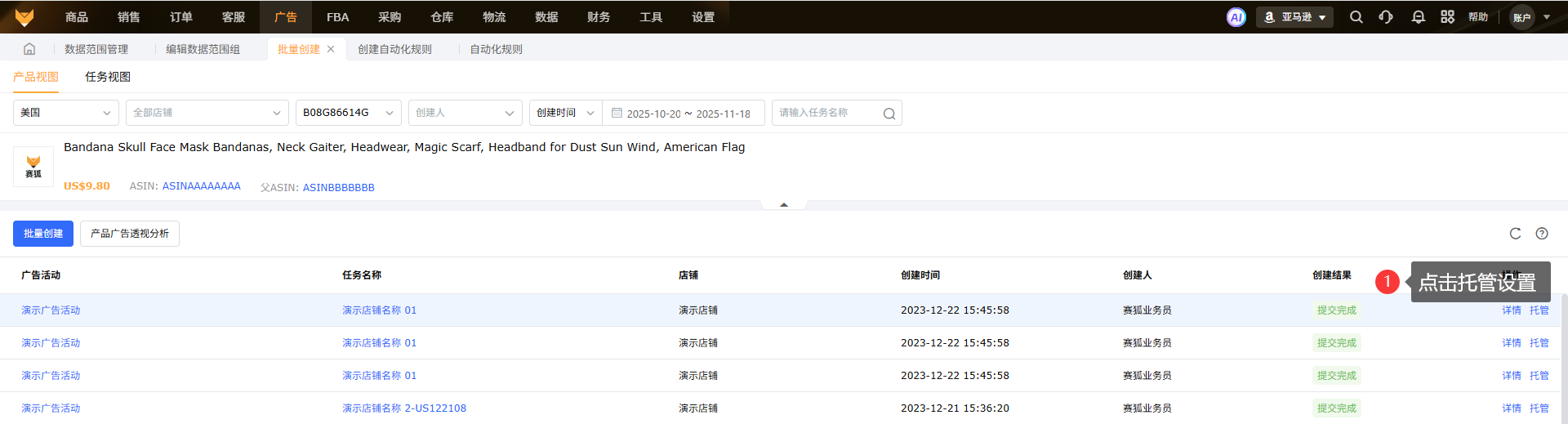Expand the 美国 country dropdown
This screenshot has width=1568, height=424.
(65, 113)
